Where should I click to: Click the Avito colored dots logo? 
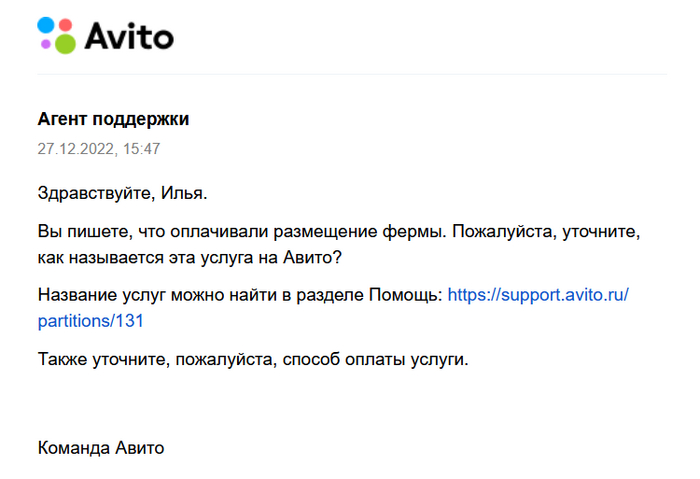click(x=57, y=34)
